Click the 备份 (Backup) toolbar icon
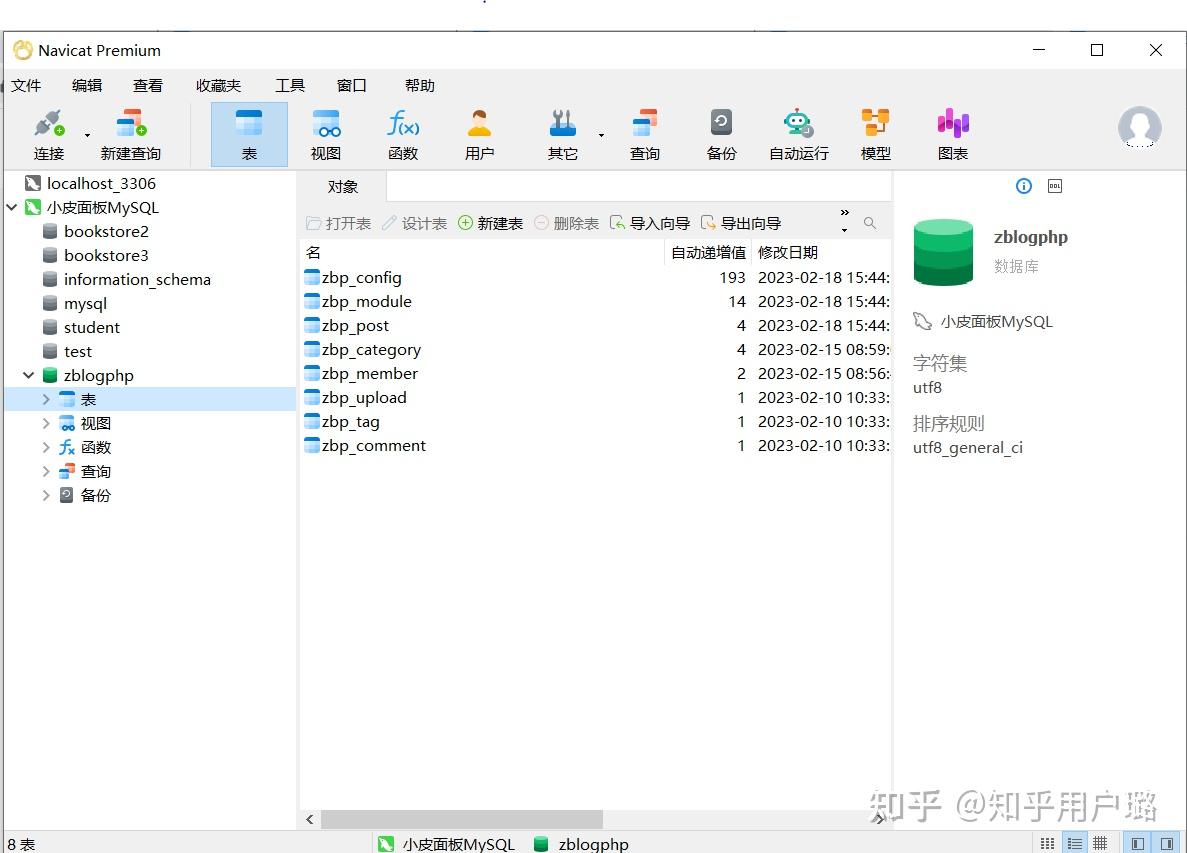The height and width of the screenshot is (853, 1187). coord(720,132)
